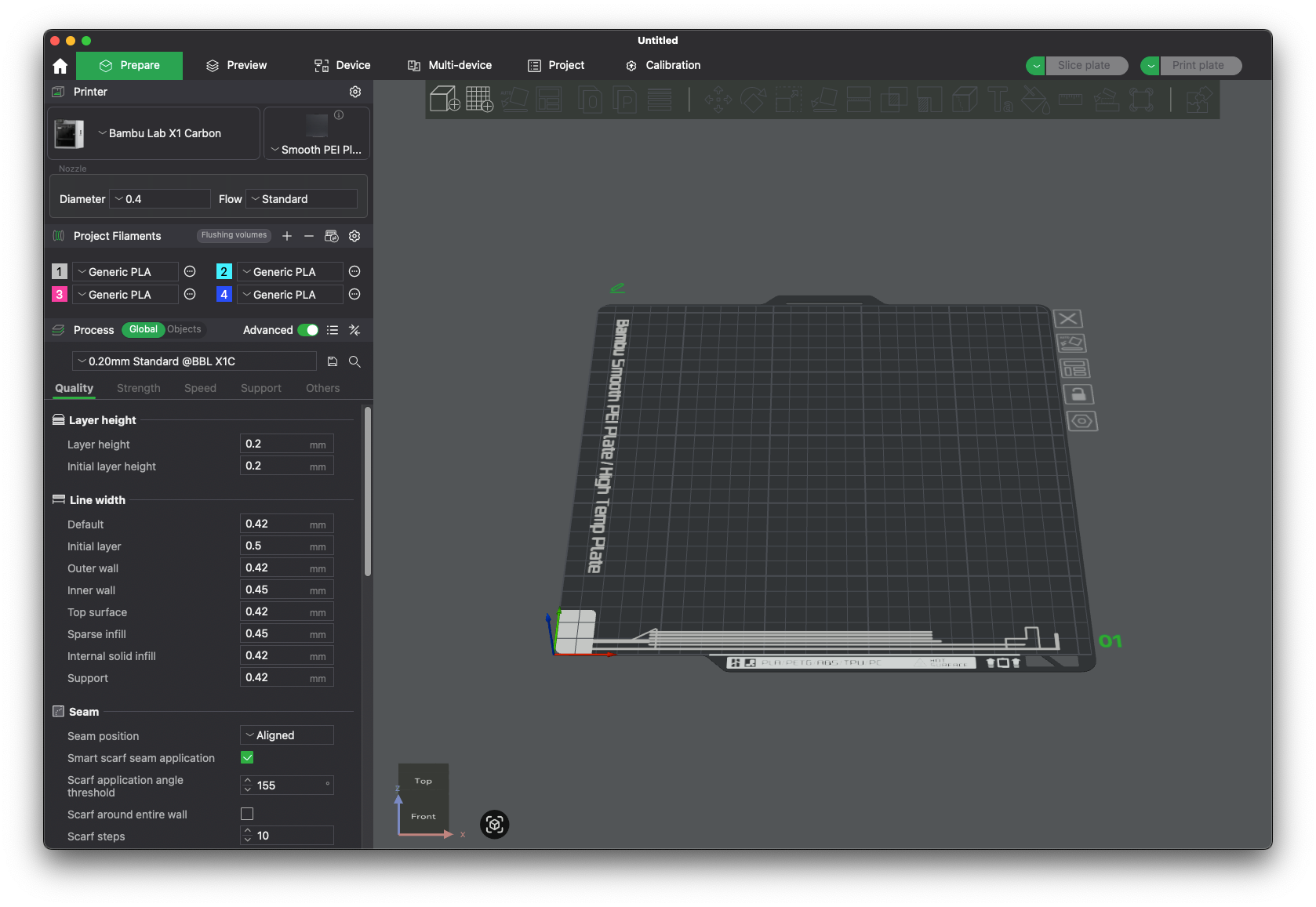Go to the Home screen
This screenshot has width=1316, height=907.
pyautogui.click(x=60, y=66)
